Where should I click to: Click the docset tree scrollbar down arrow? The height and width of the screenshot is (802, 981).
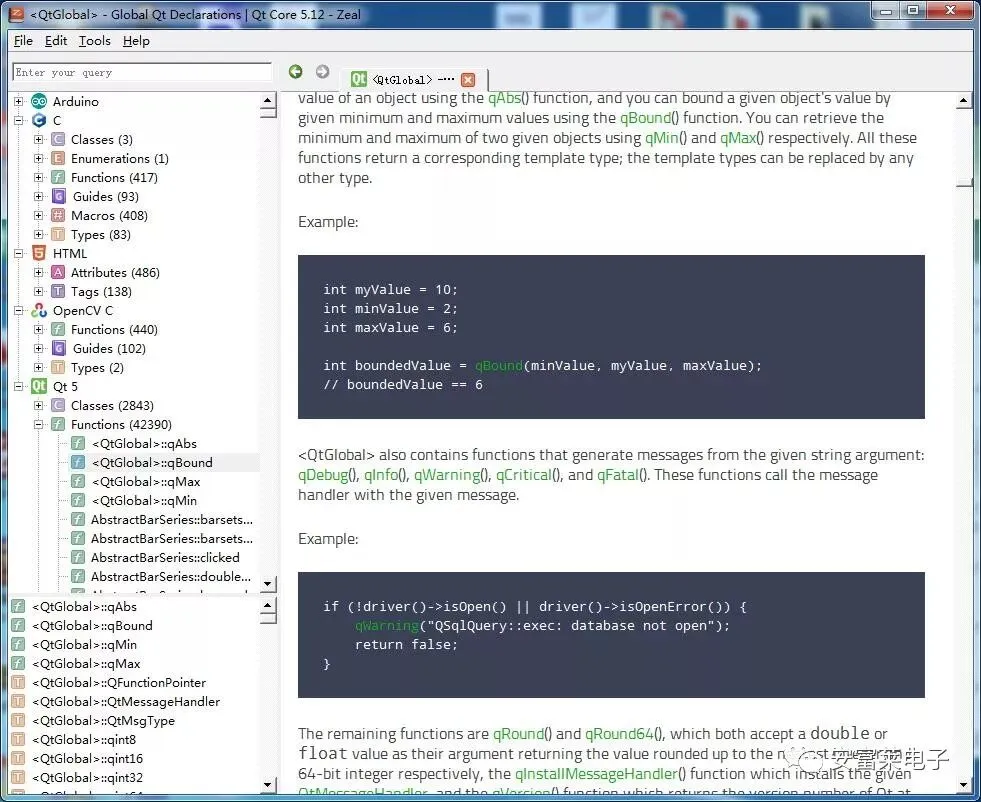268,584
